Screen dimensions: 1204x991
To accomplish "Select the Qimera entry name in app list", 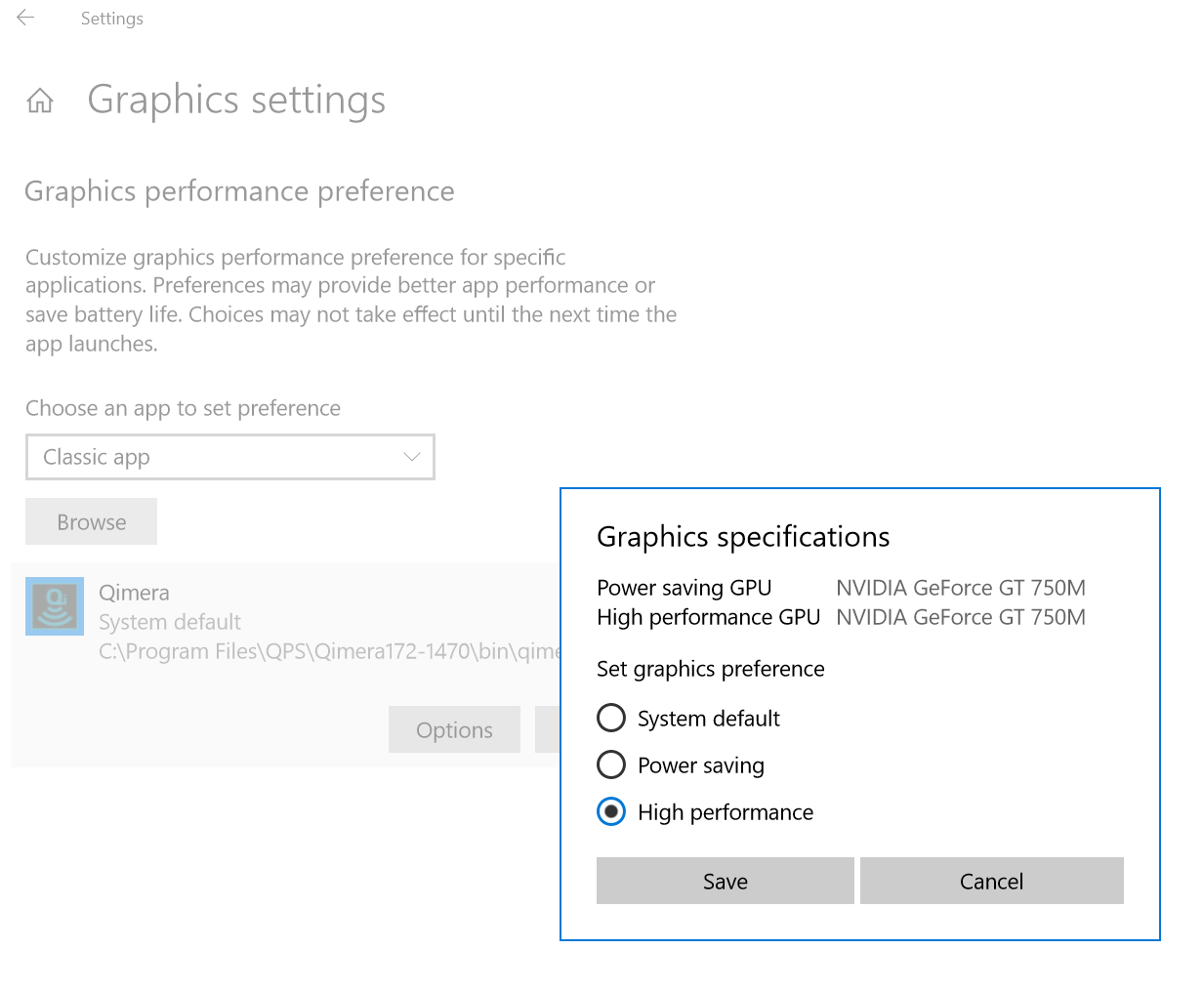I will [x=134, y=593].
